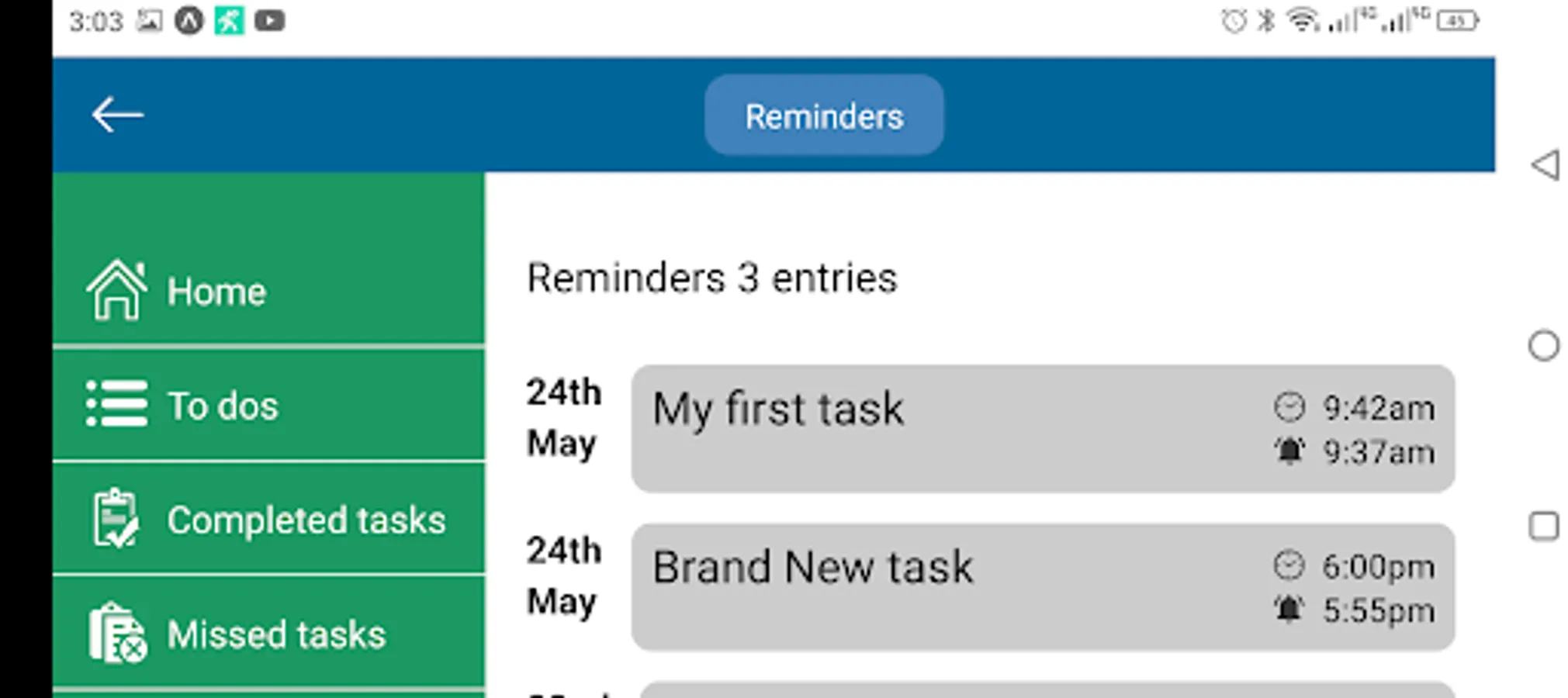Click clock icon on My first task
This screenshot has height=698, width=1568.
1289,407
